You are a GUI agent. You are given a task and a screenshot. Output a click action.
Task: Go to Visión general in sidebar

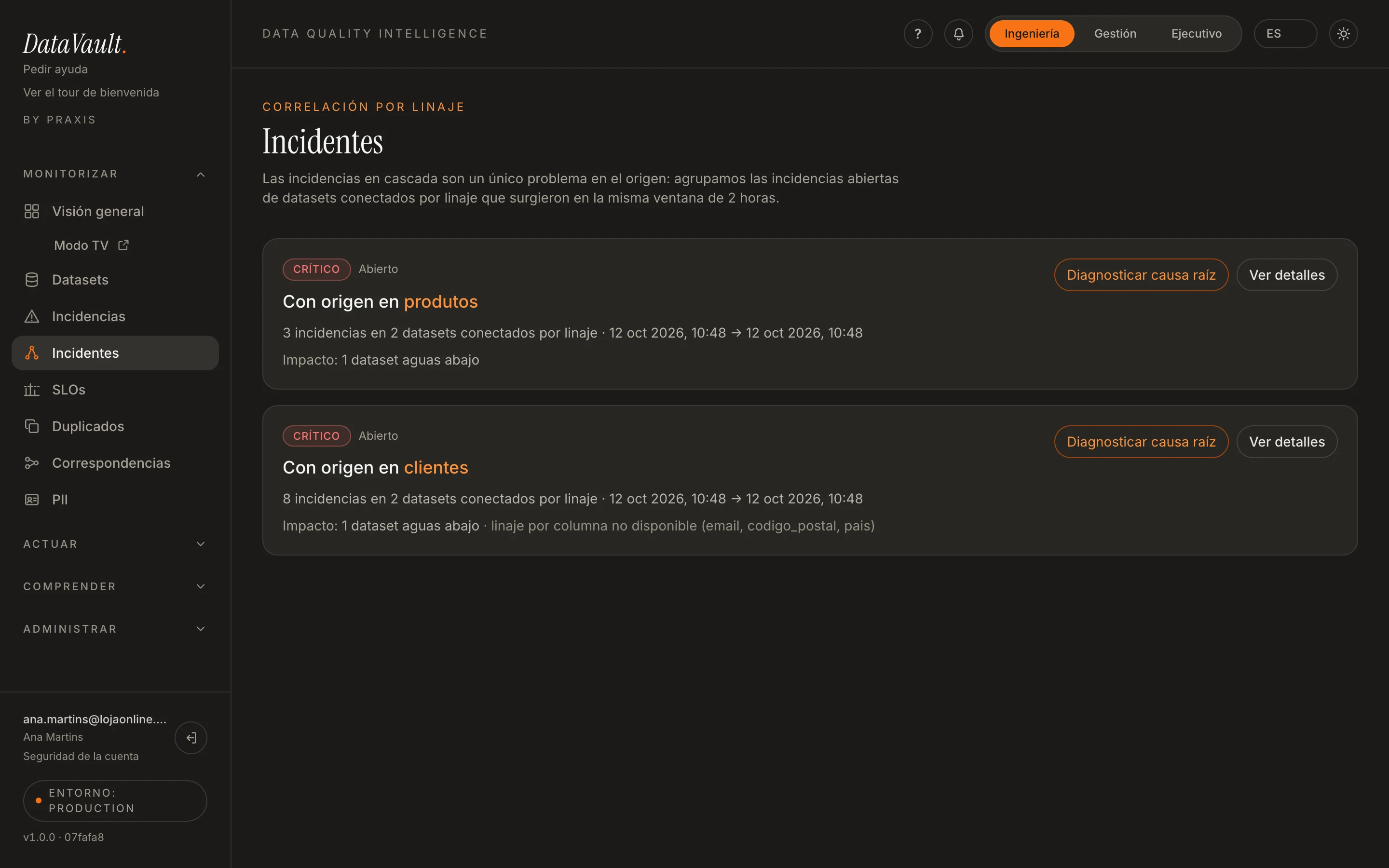pyautogui.click(x=115, y=211)
